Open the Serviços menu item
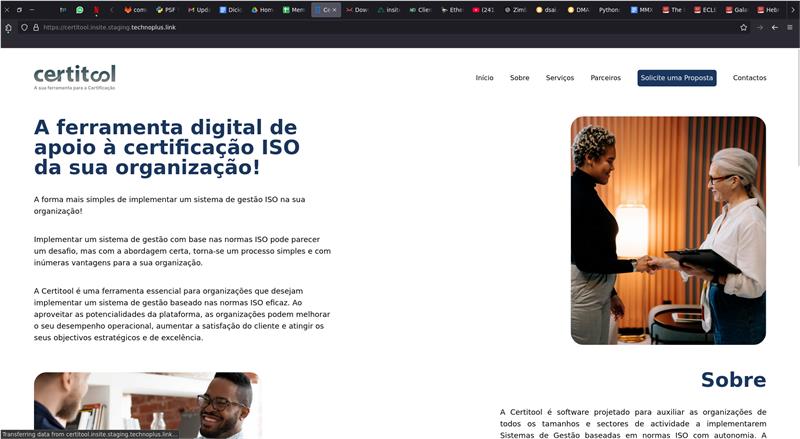Image resolution: width=800 pixels, height=439 pixels. click(x=560, y=78)
